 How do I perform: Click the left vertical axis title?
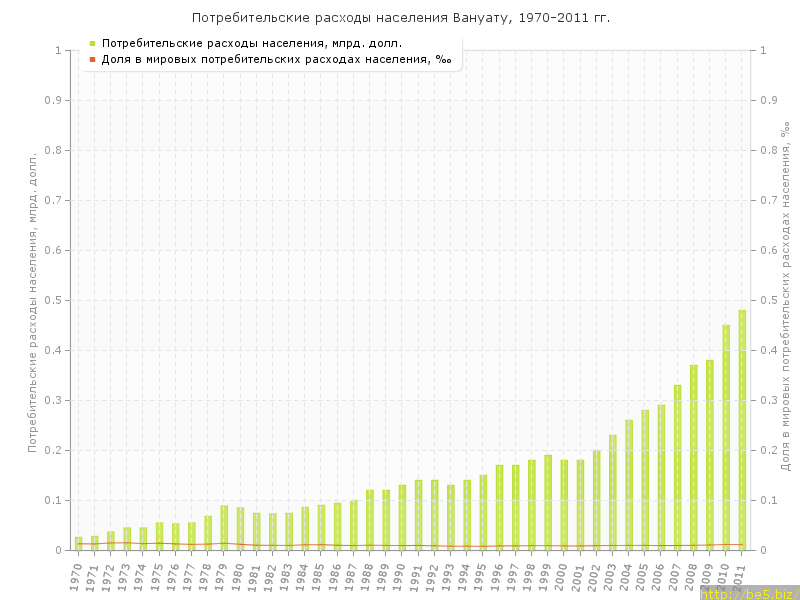32,300
